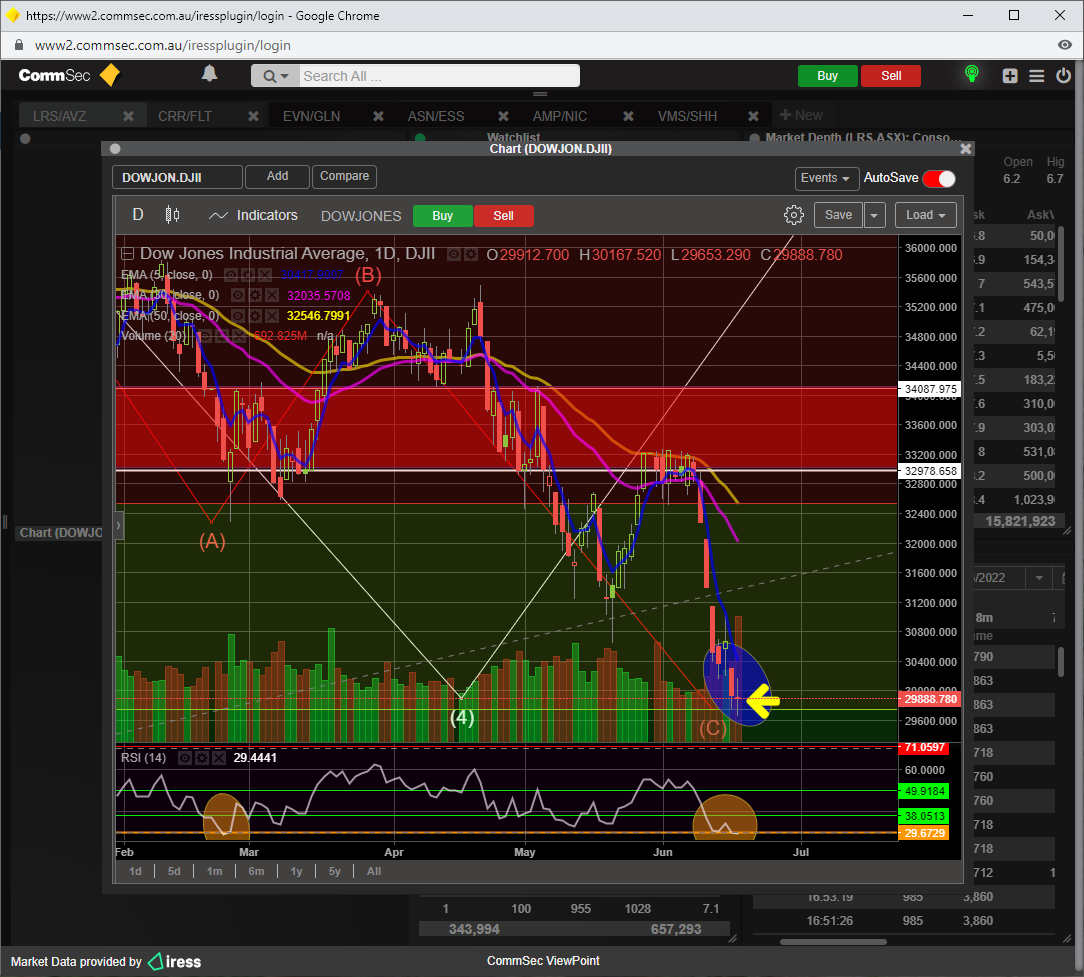Set chart range to 1m

click(214, 871)
